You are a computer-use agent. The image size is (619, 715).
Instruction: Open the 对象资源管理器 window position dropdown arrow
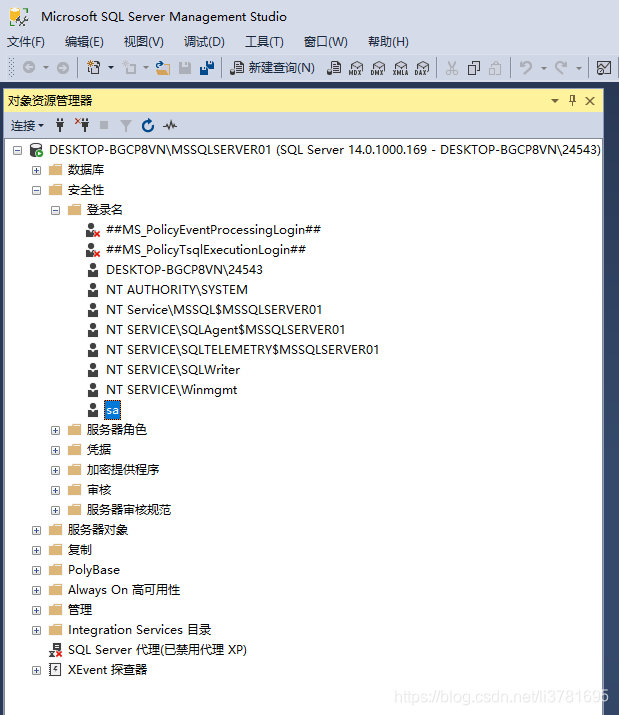point(555,100)
